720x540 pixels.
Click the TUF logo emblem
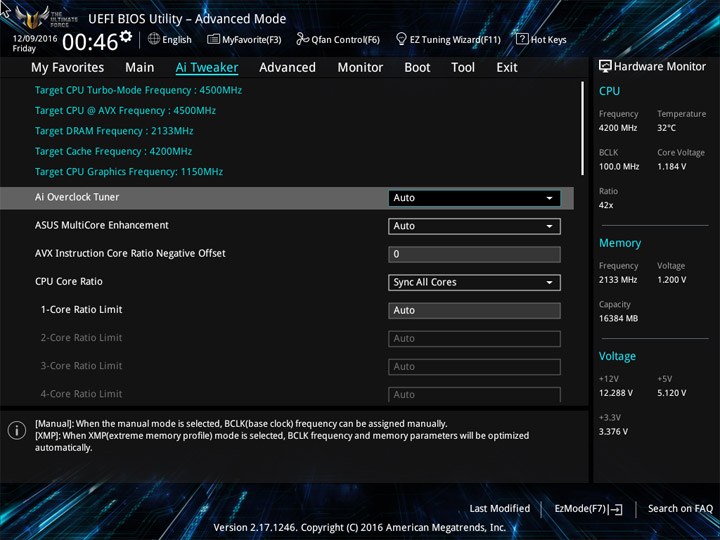(32, 17)
